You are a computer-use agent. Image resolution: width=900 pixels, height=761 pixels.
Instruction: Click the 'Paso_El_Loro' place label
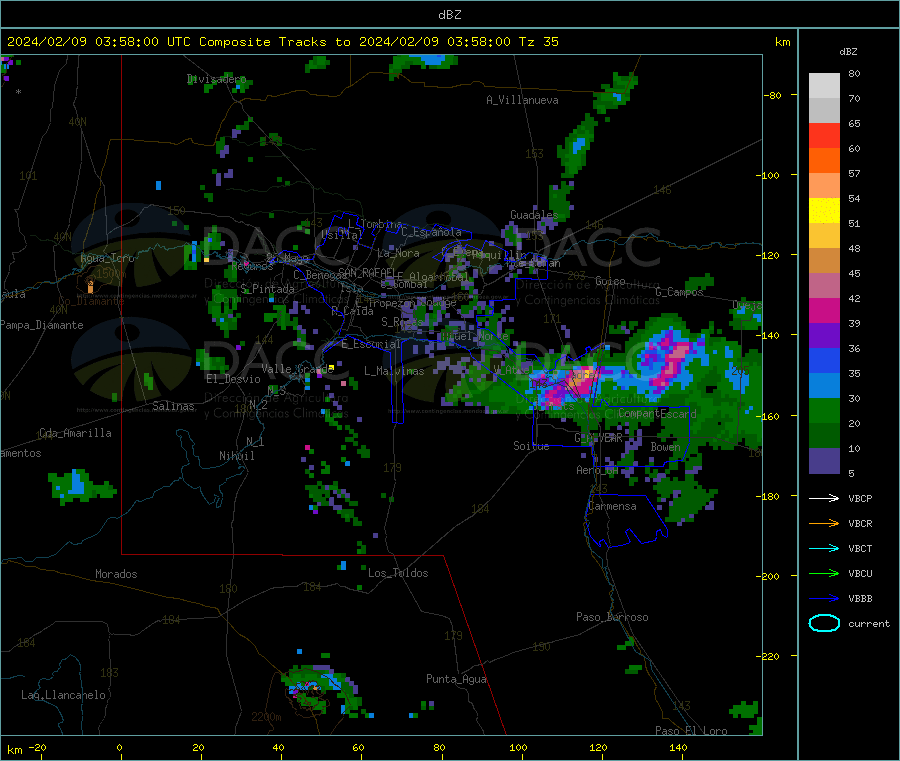(691, 731)
